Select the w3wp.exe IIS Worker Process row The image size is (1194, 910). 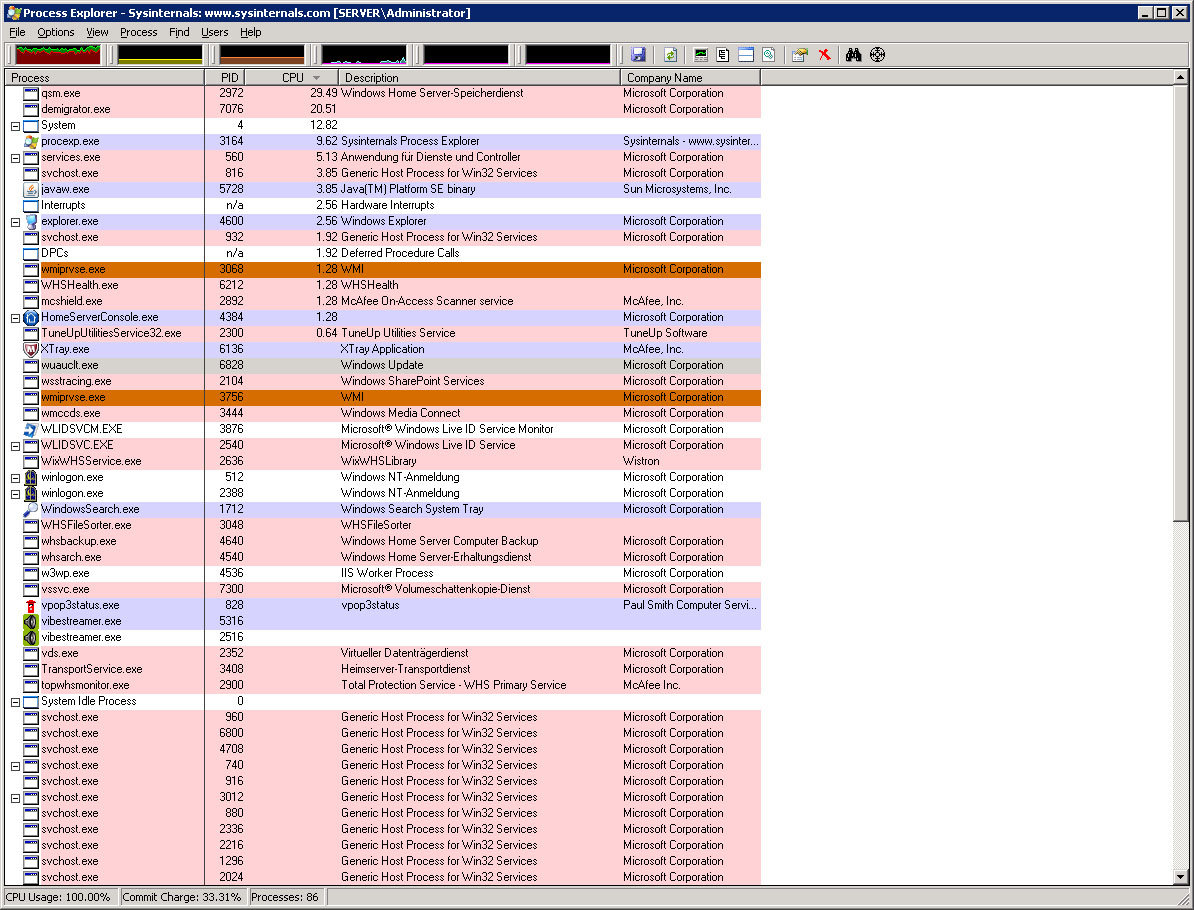382,573
